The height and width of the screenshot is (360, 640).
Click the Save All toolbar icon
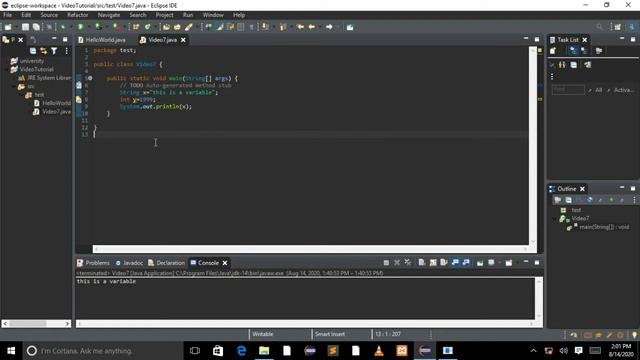pos(36,27)
